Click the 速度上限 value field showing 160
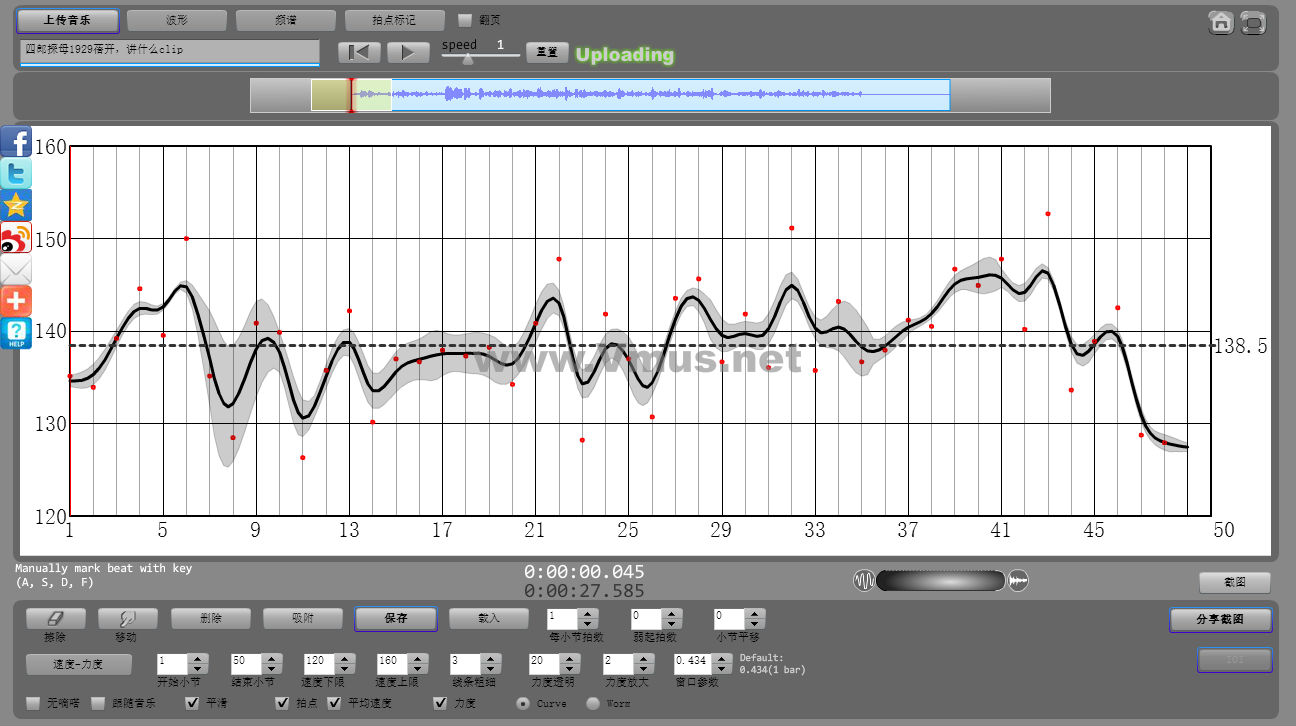The width and height of the screenshot is (1296, 726). pos(393,663)
